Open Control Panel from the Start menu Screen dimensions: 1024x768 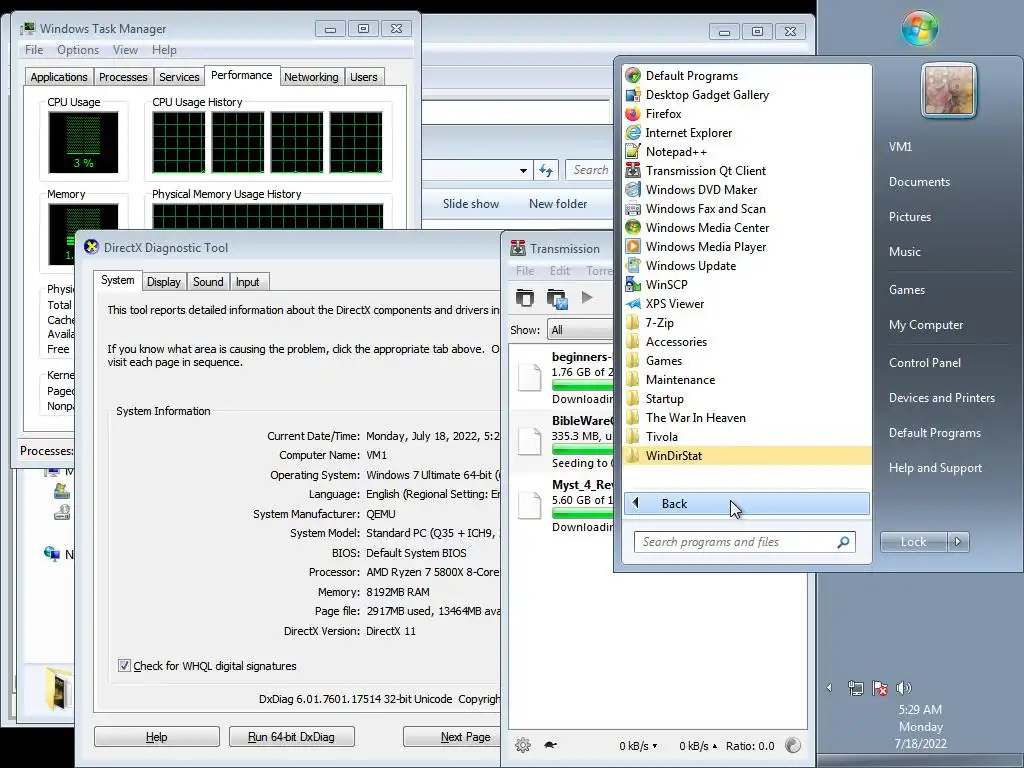[924, 362]
